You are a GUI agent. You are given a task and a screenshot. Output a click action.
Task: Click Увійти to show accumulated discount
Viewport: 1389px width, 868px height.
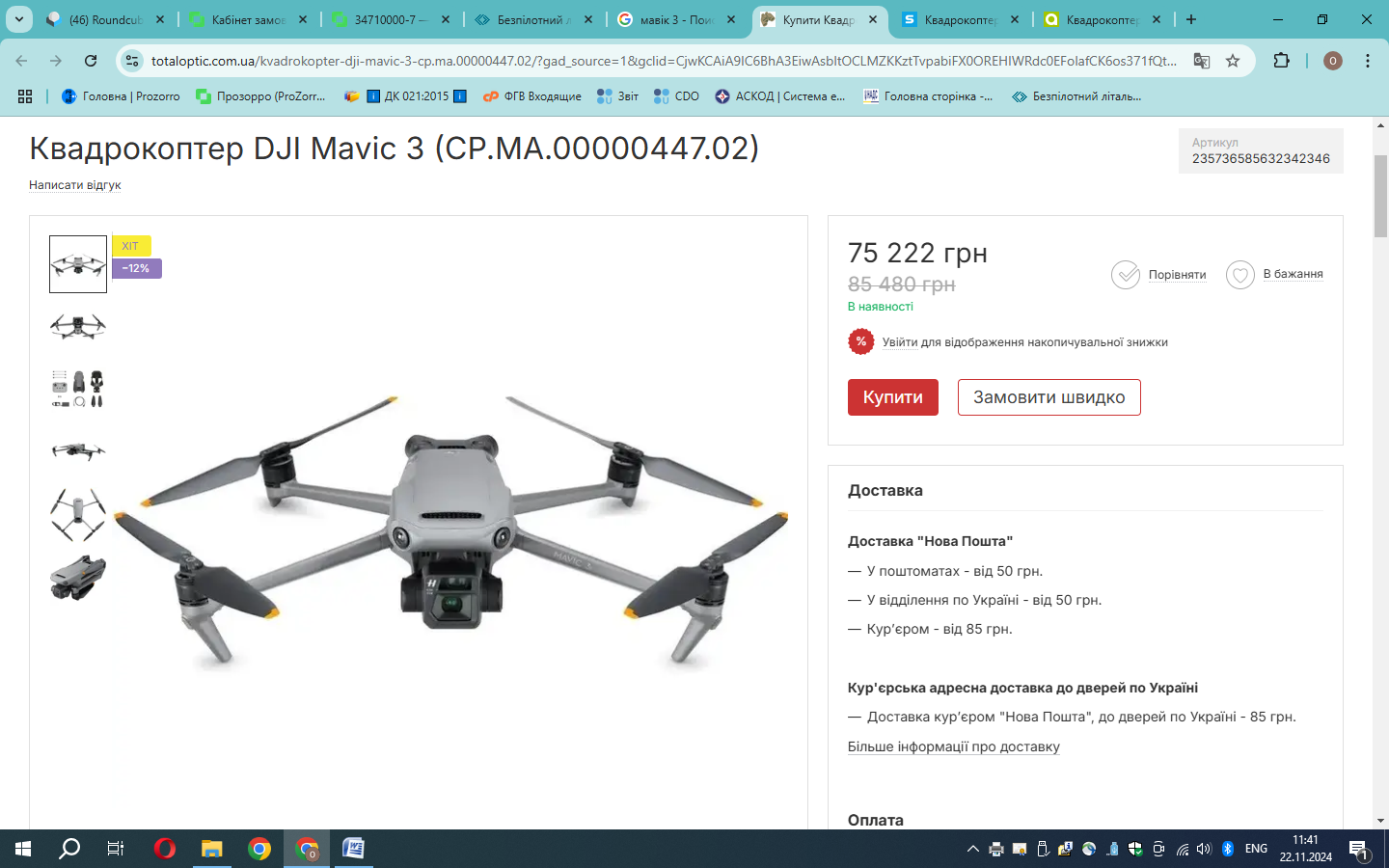pos(899,342)
